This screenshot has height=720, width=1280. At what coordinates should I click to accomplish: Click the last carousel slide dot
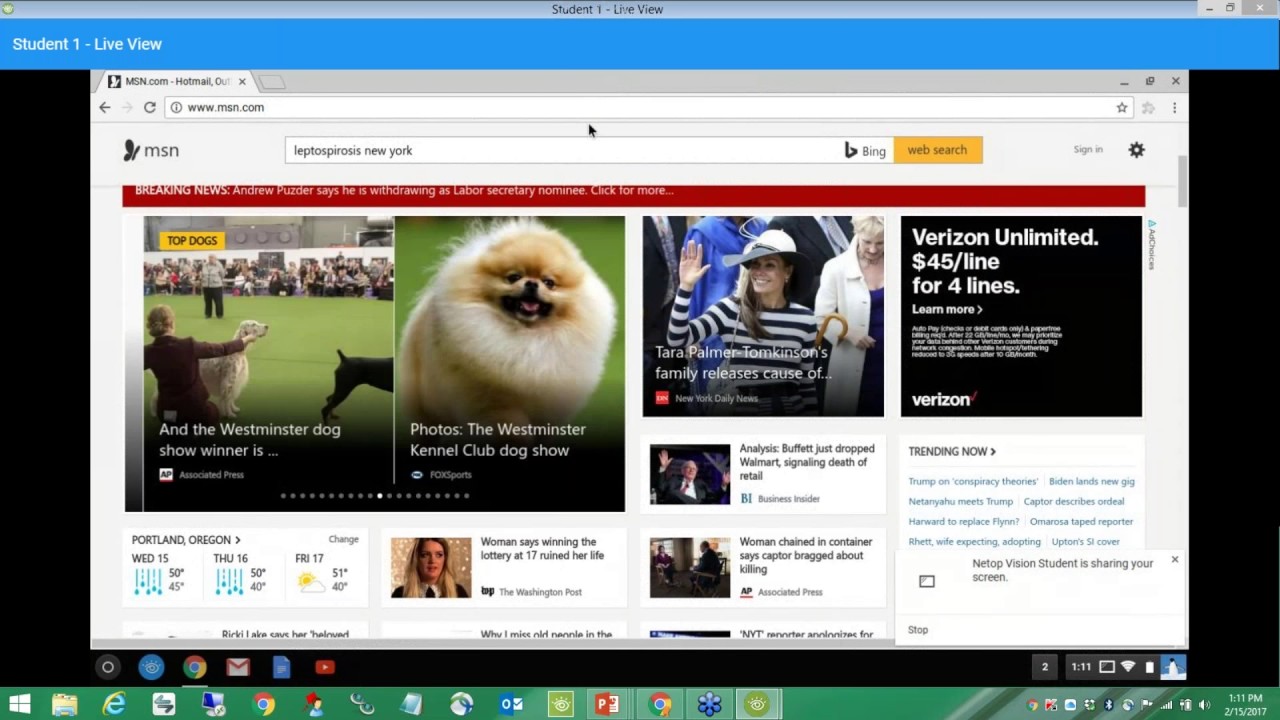[x=466, y=496]
